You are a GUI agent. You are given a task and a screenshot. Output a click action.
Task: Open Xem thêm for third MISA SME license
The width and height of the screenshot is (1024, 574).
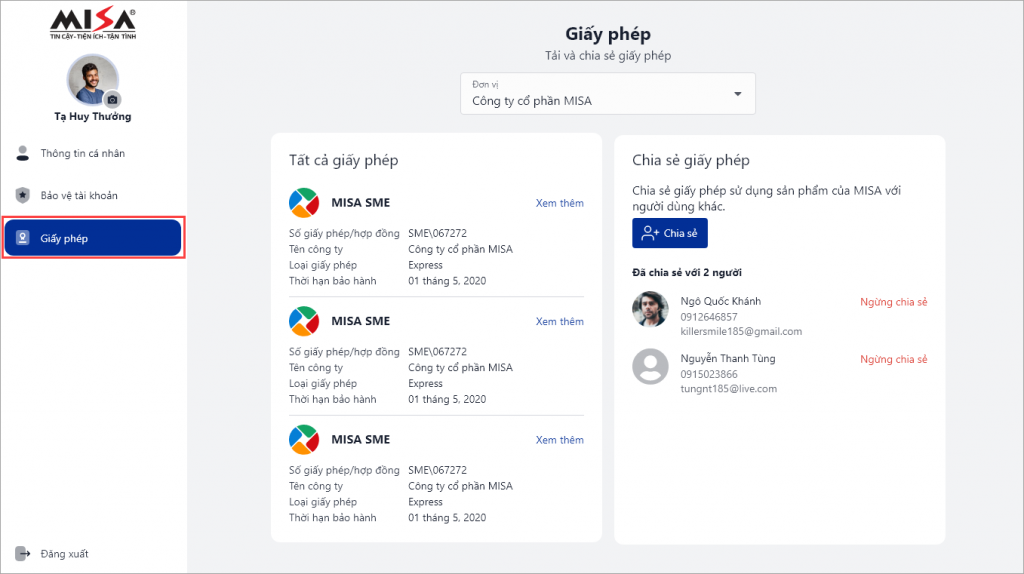[x=560, y=440]
